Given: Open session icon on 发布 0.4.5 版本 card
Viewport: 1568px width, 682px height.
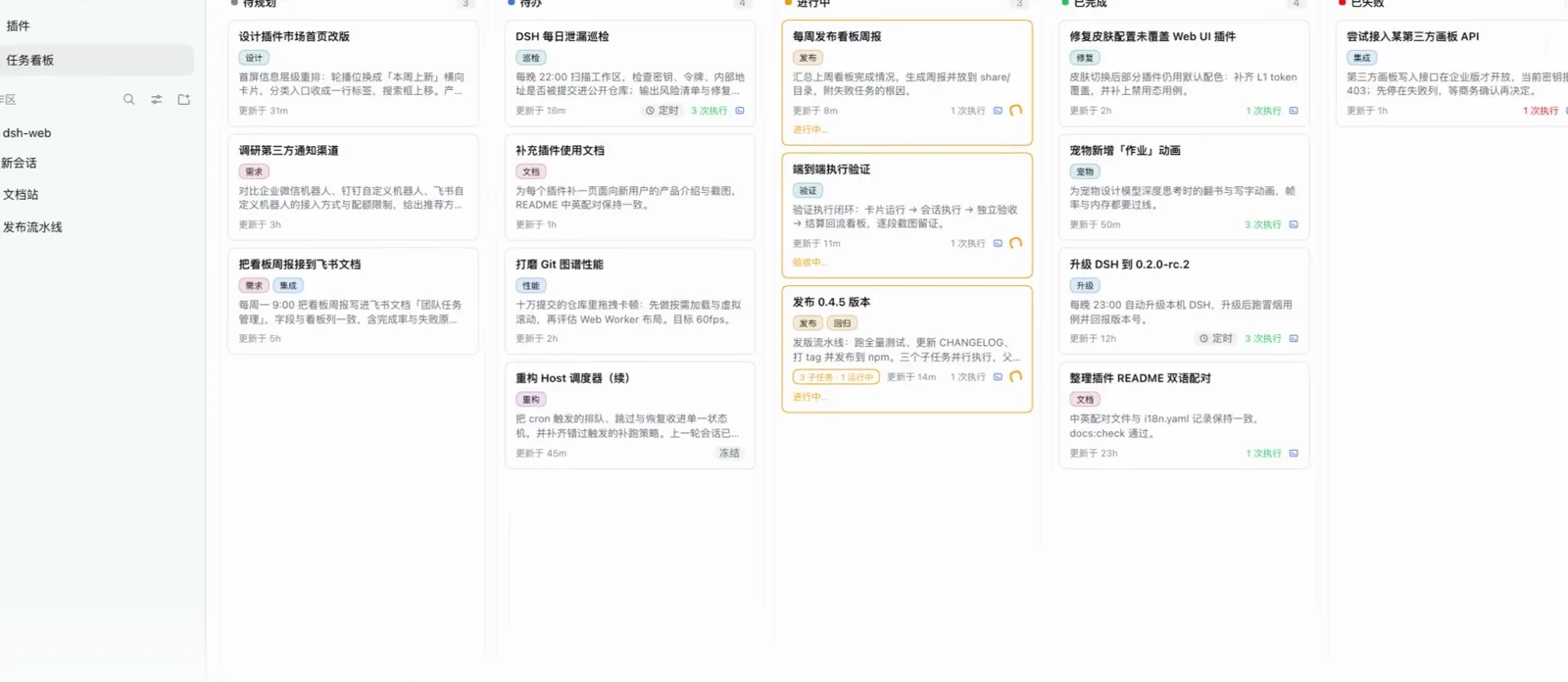Looking at the screenshot, I should tap(998, 376).
